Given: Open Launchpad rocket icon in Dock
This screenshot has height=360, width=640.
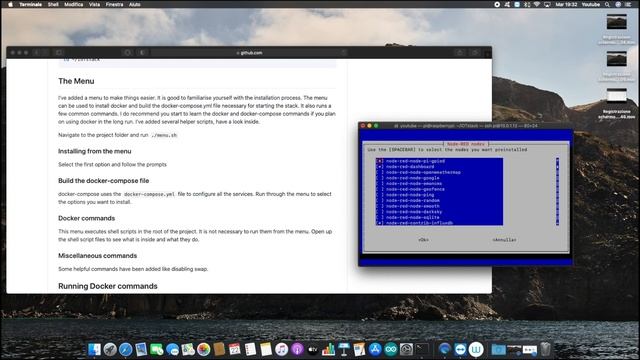Looking at the screenshot, I should pos(110,349).
